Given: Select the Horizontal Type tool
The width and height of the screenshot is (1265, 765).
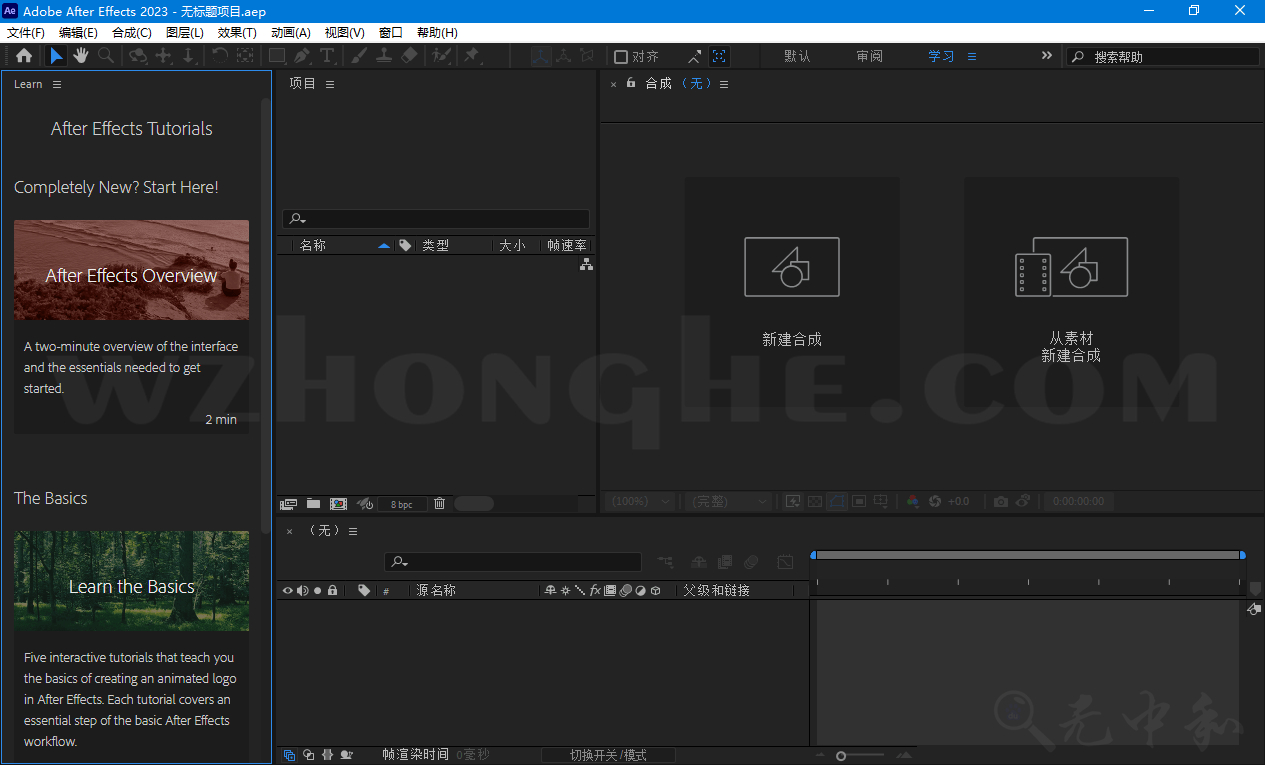Looking at the screenshot, I should click(x=327, y=56).
